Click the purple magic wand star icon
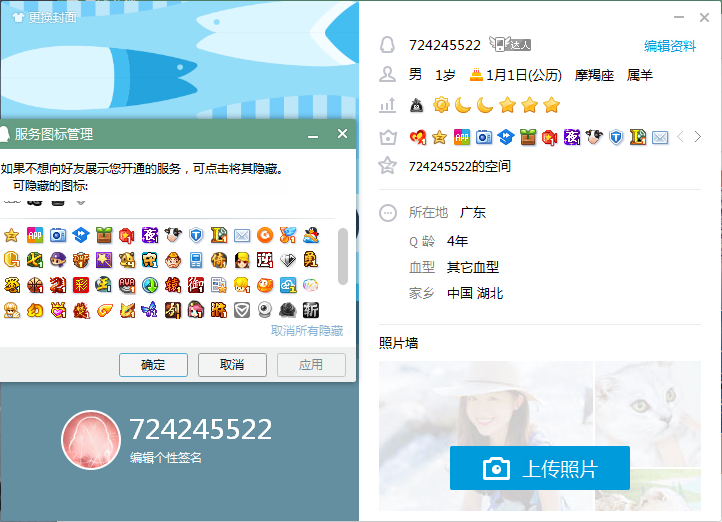 [104, 260]
